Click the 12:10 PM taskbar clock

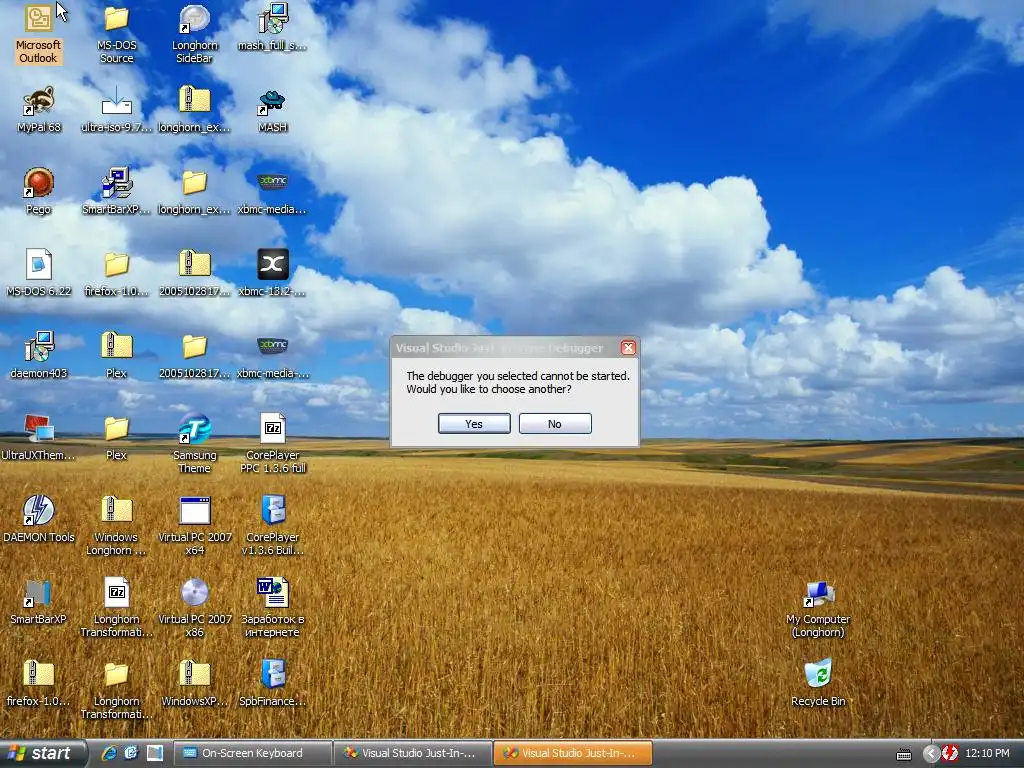(x=987, y=754)
